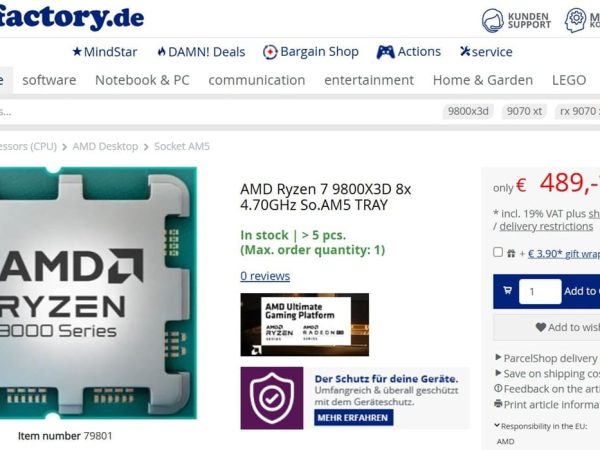This screenshot has height=450, width=600.
Task: Click the Bargain Shop circular icon
Action: coord(270,52)
